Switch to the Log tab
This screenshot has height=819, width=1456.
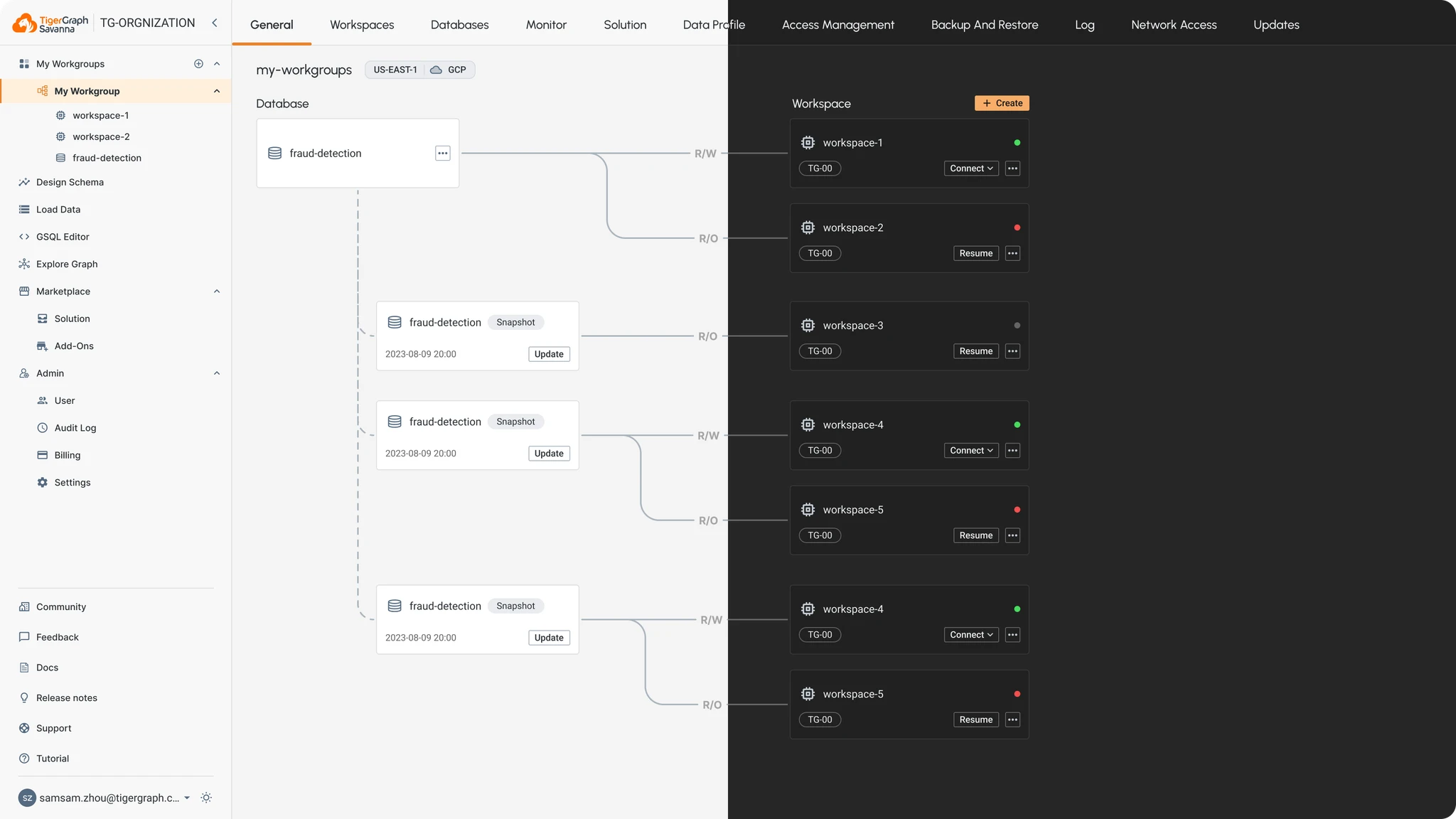(1085, 25)
